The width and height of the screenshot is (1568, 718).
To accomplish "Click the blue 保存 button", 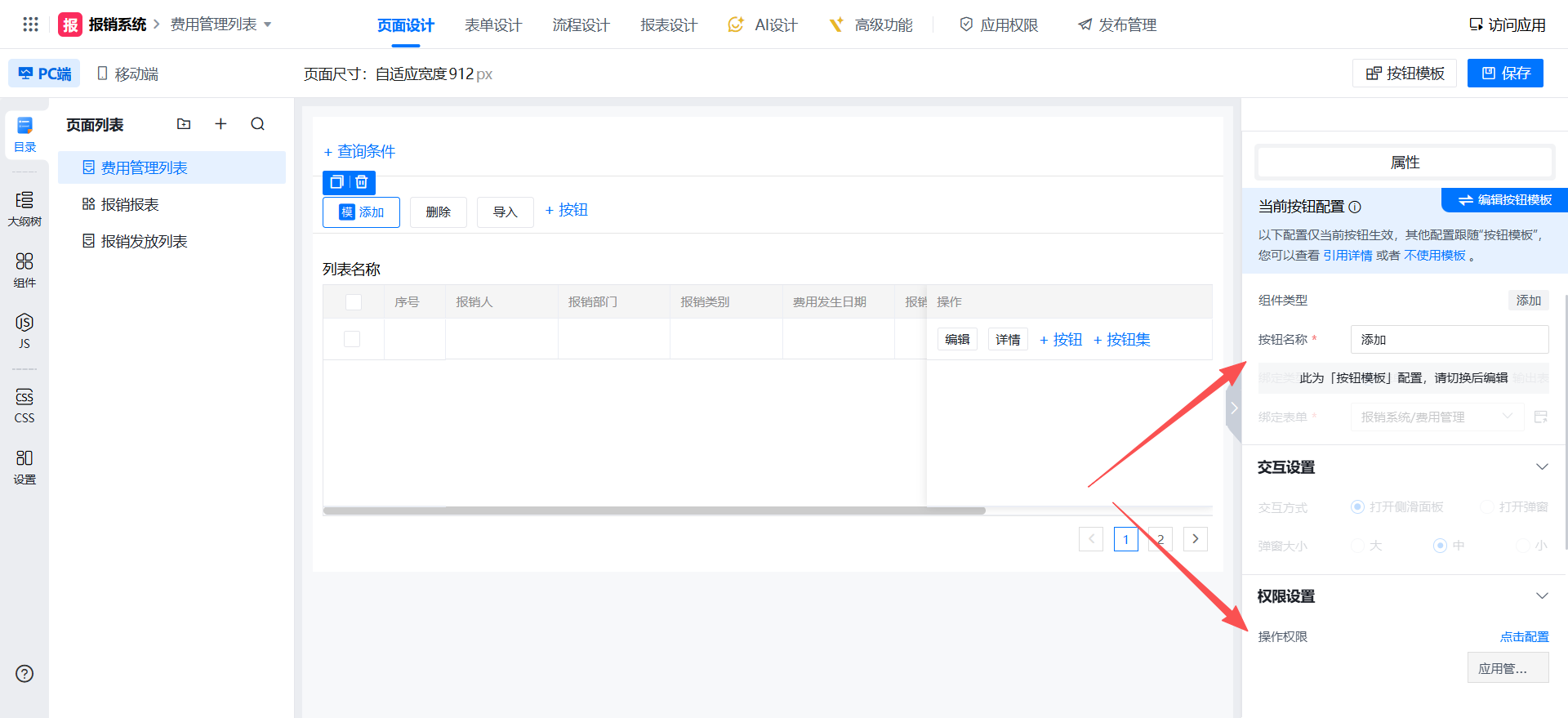I will pos(1505,74).
